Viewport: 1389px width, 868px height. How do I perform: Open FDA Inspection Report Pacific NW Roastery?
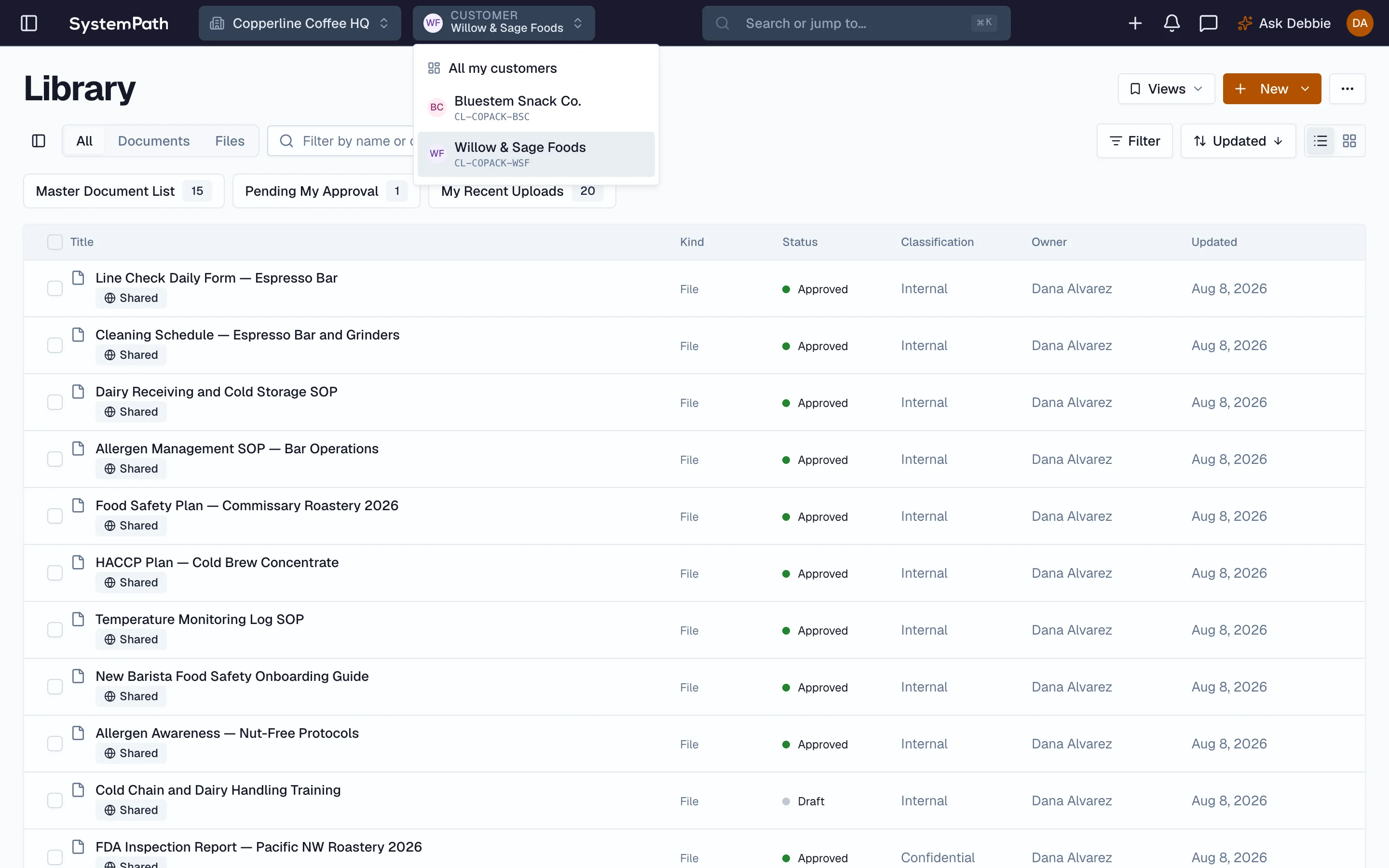(259, 847)
